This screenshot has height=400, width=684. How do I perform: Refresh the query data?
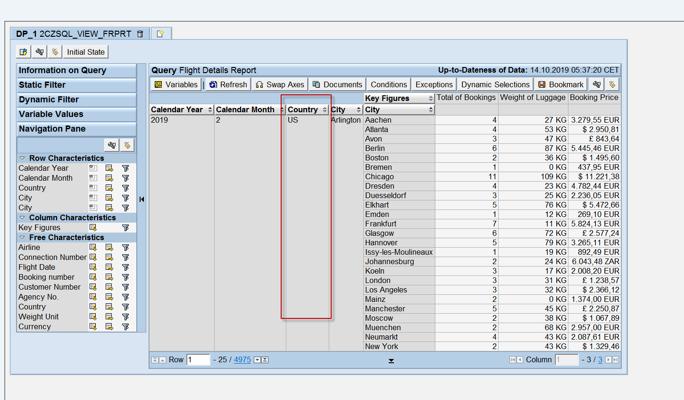227,85
